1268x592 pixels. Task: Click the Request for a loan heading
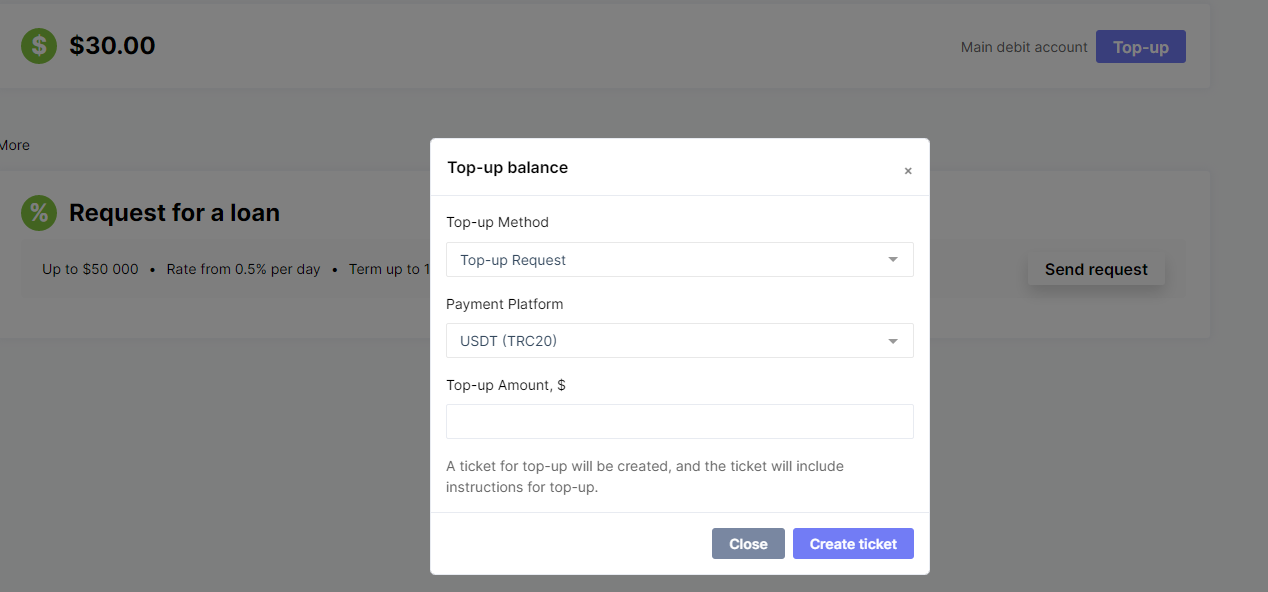coord(174,213)
